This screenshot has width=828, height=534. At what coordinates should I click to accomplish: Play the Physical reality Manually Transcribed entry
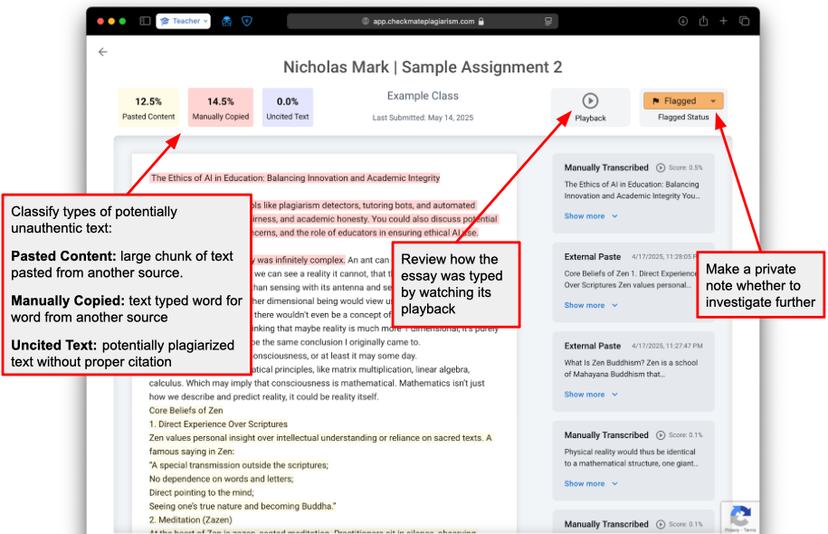tap(660, 435)
